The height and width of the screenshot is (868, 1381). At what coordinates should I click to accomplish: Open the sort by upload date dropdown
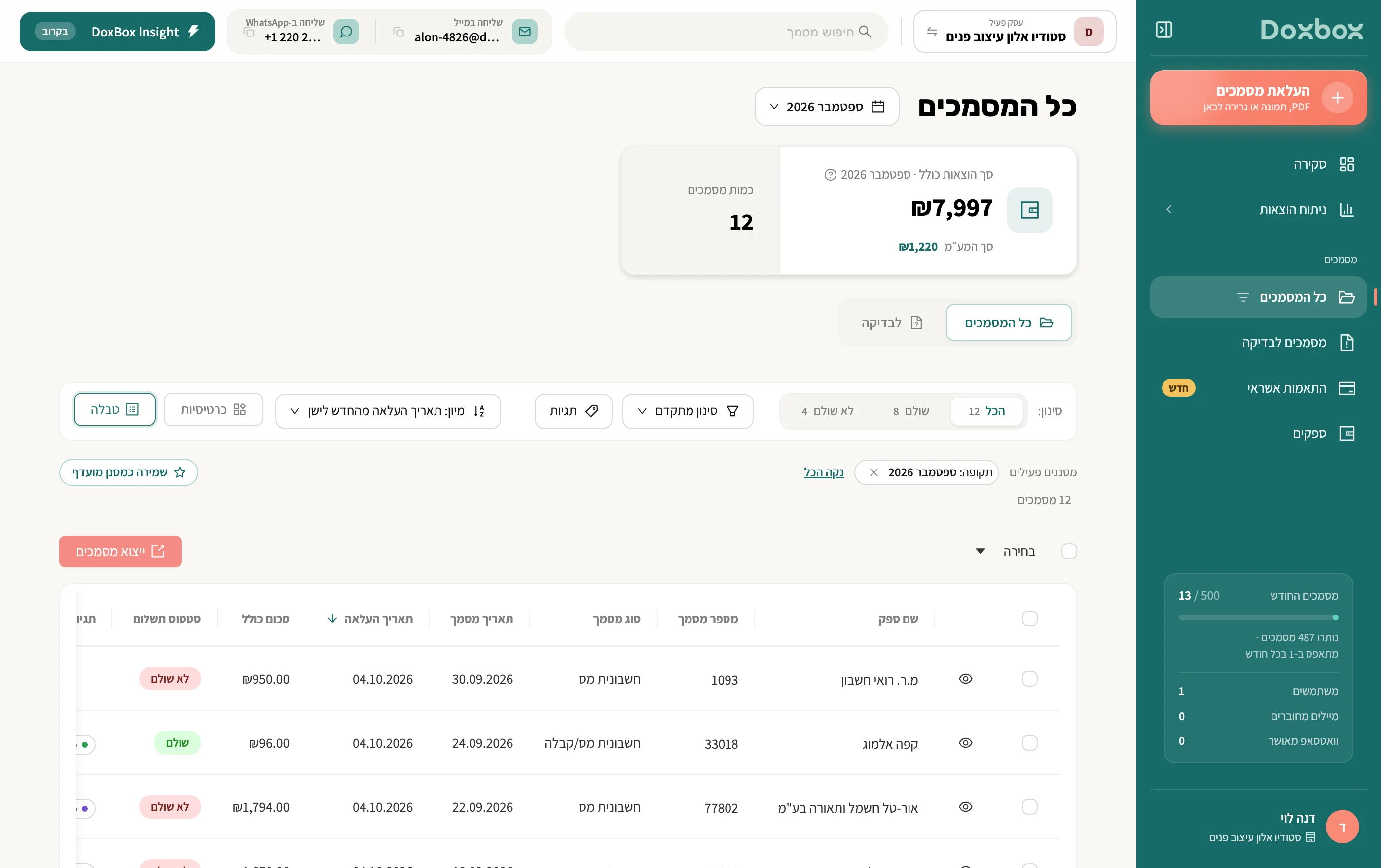388,410
